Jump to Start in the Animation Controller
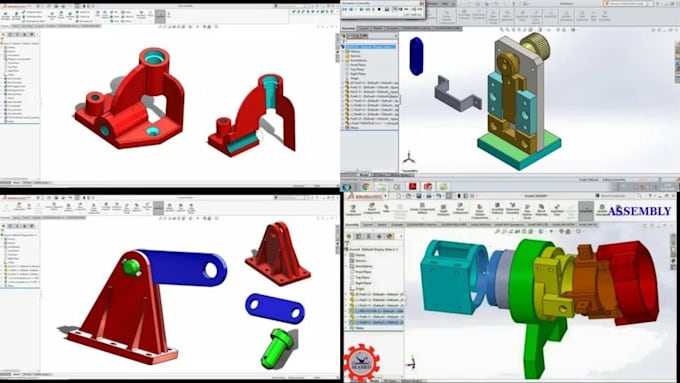 pos(344,9)
